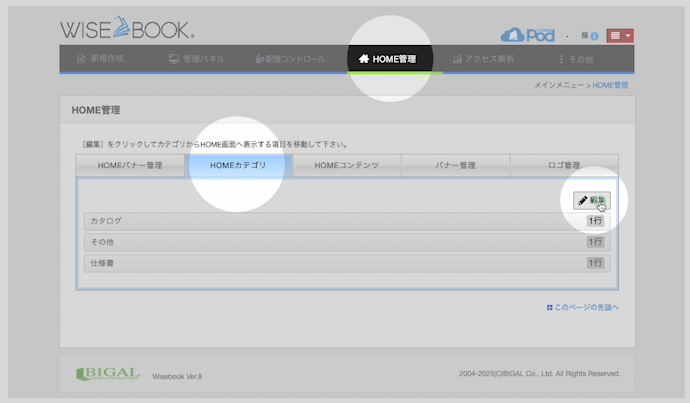Click the 1行 badge on その他 row

(595, 242)
